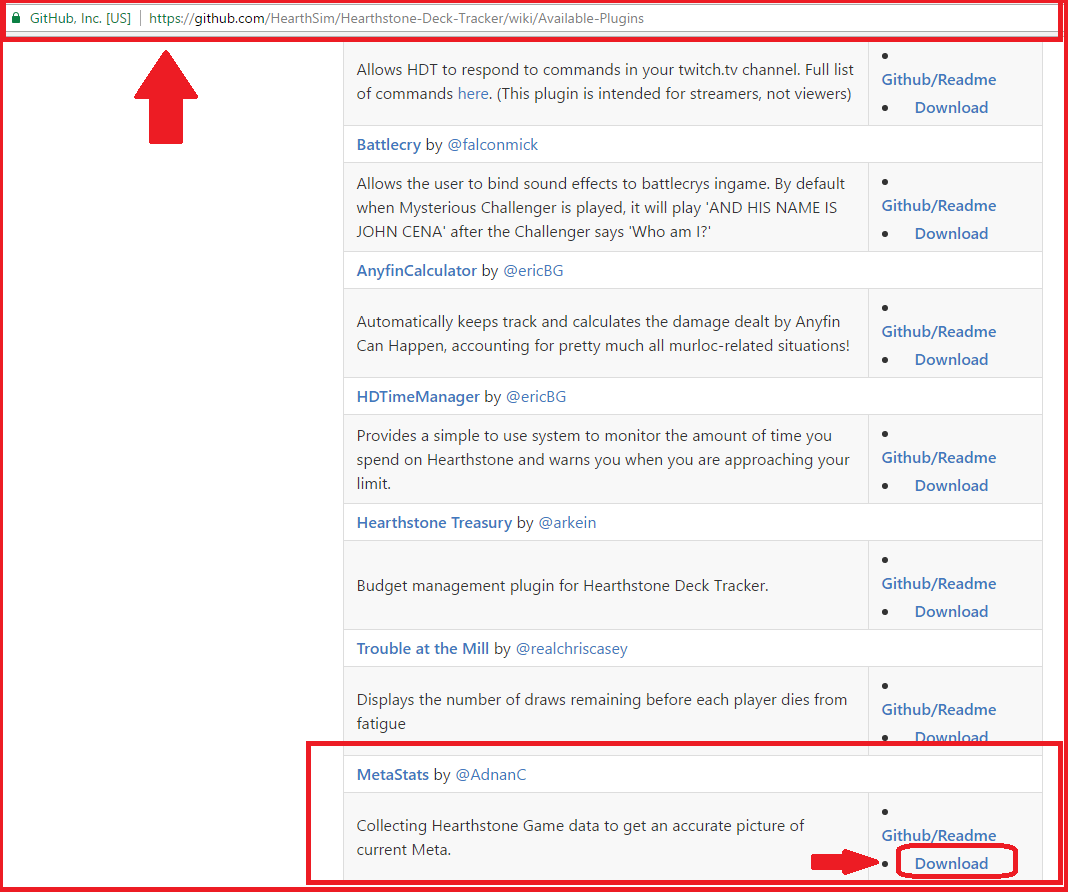This screenshot has width=1068, height=892.
Task: Visit @falconmick's profile
Action: pos(492,144)
